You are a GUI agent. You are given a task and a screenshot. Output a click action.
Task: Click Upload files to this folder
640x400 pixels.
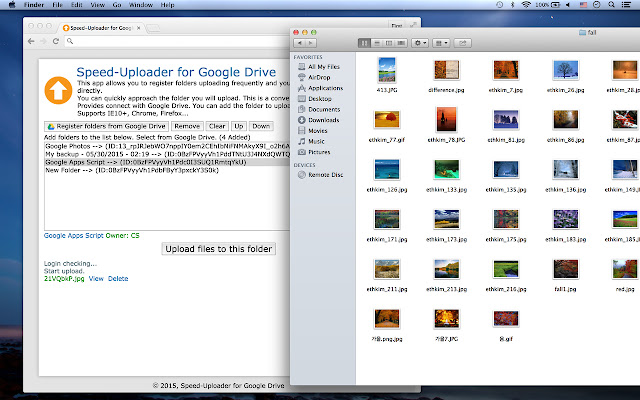219,248
